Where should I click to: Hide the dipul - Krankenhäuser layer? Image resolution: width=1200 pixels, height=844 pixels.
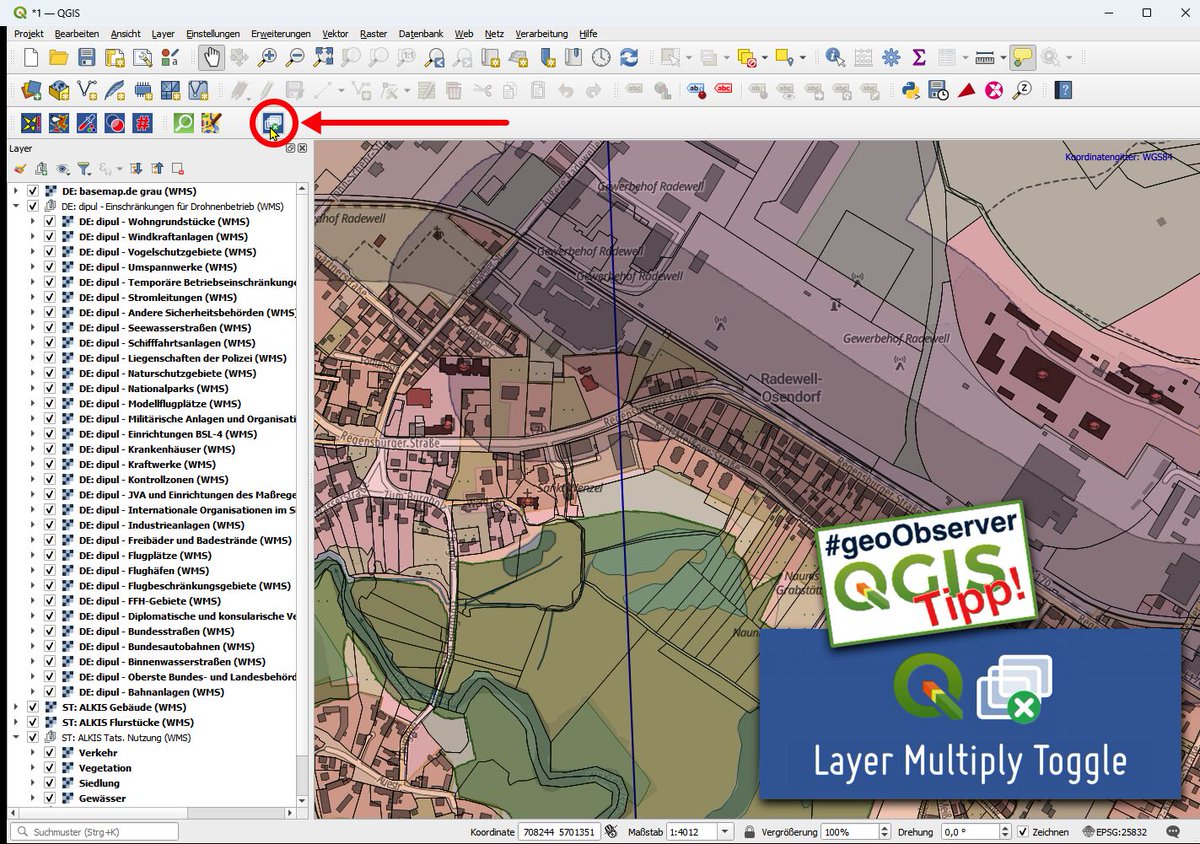50,450
